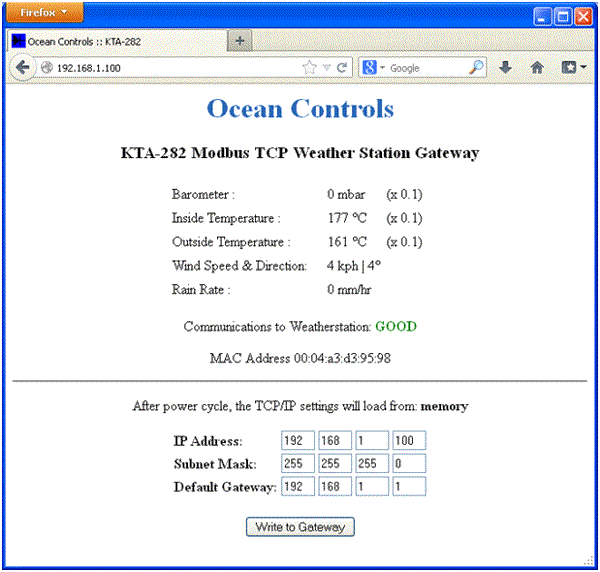Click Subnet Mask third octet field
The height and width of the screenshot is (572, 600).
point(372,463)
